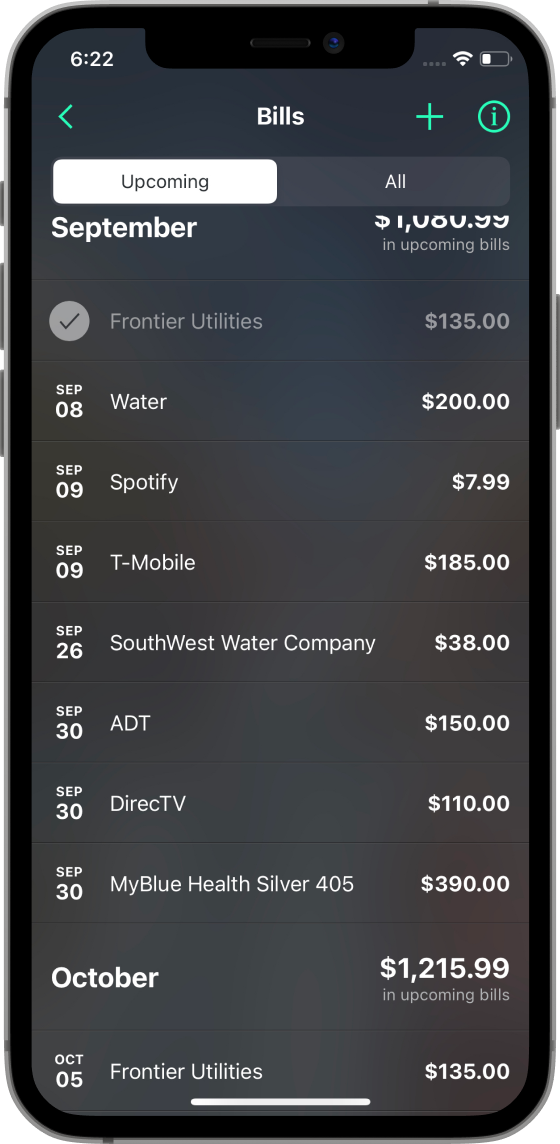Tap the SEP 26 date badge
Screen dimensions: 560x1144
(x=69, y=643)
